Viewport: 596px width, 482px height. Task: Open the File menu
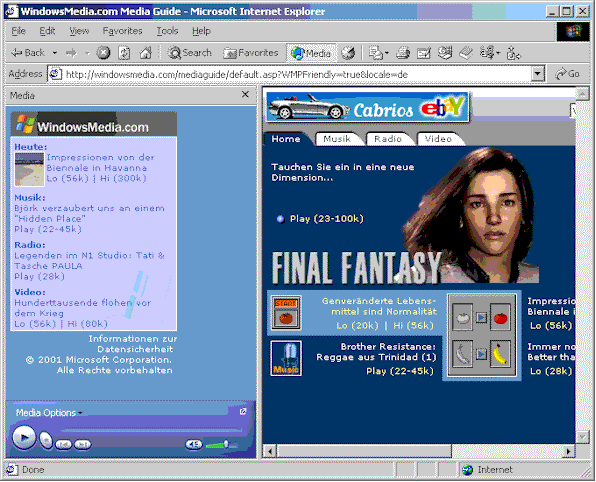click(x=18, y=31)
